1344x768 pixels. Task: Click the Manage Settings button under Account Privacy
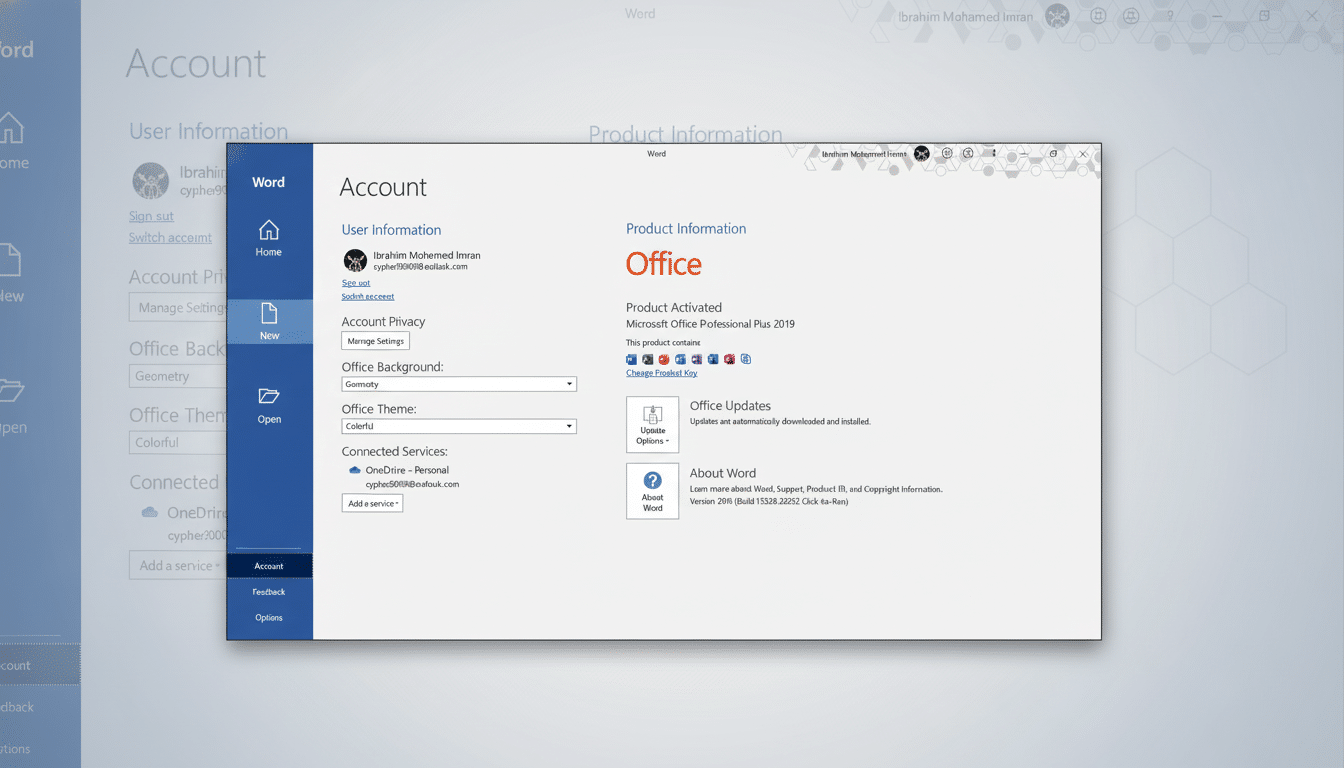(375, 340)
